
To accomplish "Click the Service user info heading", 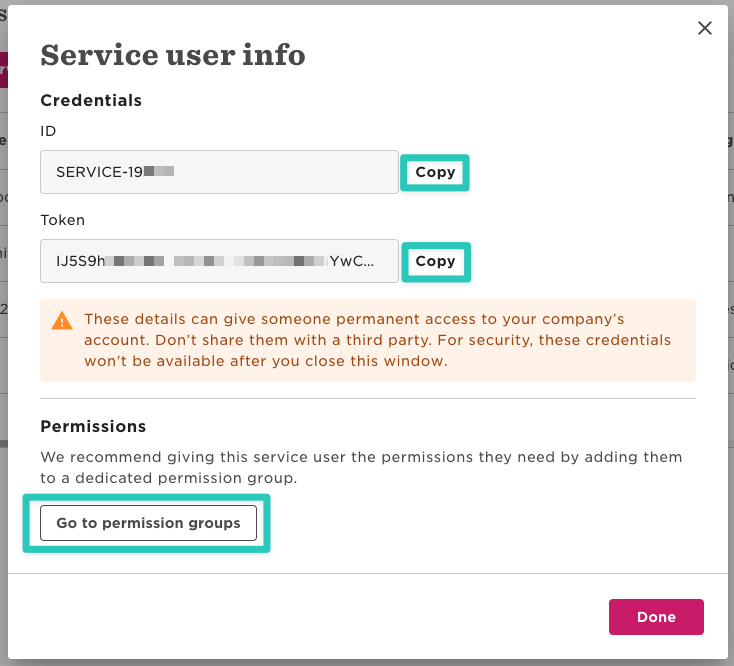I will pyautogui.click(x=172, y=55).
